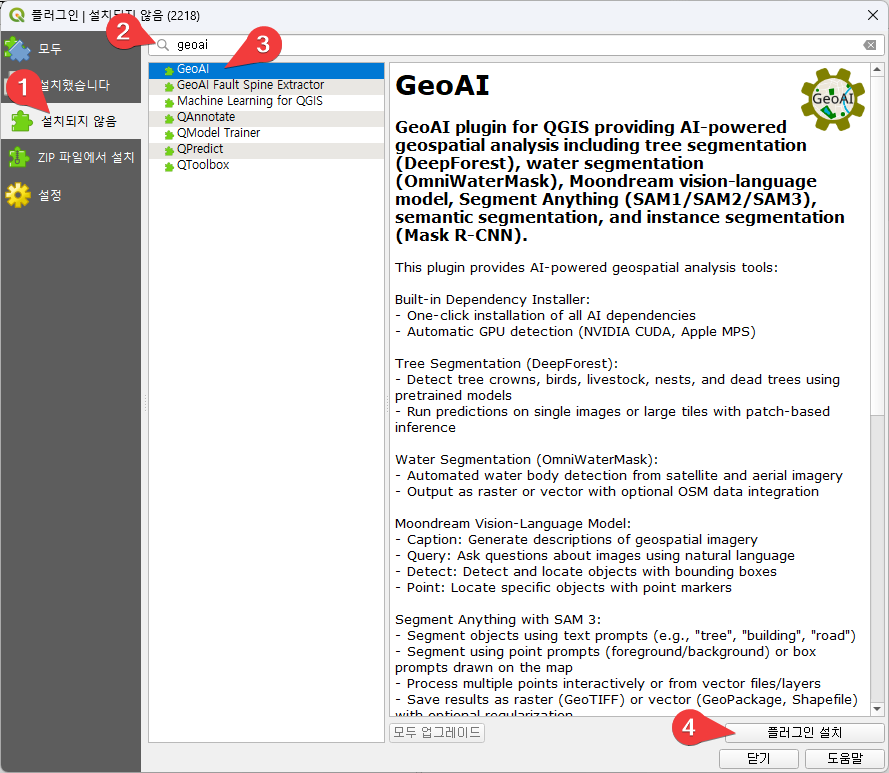Choose Machine Learning for QGIS entry
The image size is (889, 773).
pyautogui.click(x=249, y=101)
